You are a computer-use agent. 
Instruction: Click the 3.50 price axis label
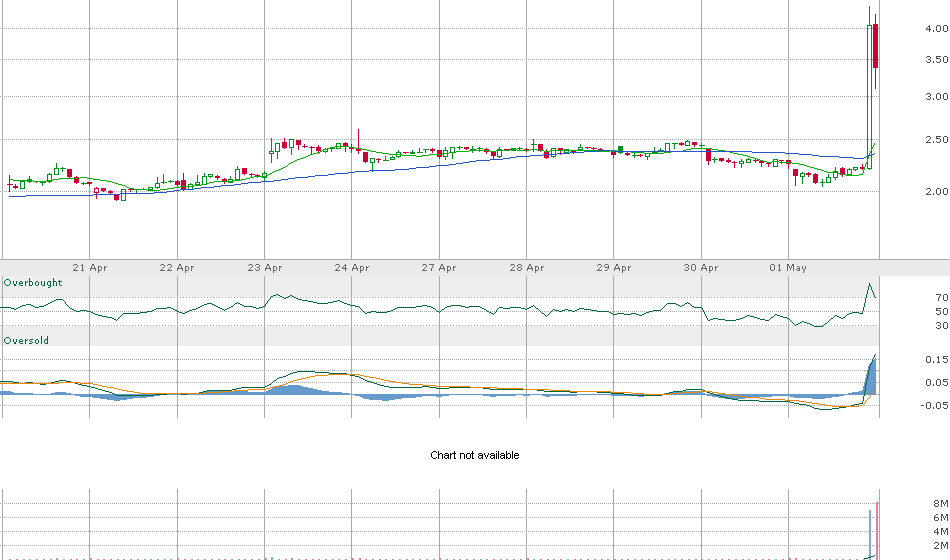tap(937, 59)
